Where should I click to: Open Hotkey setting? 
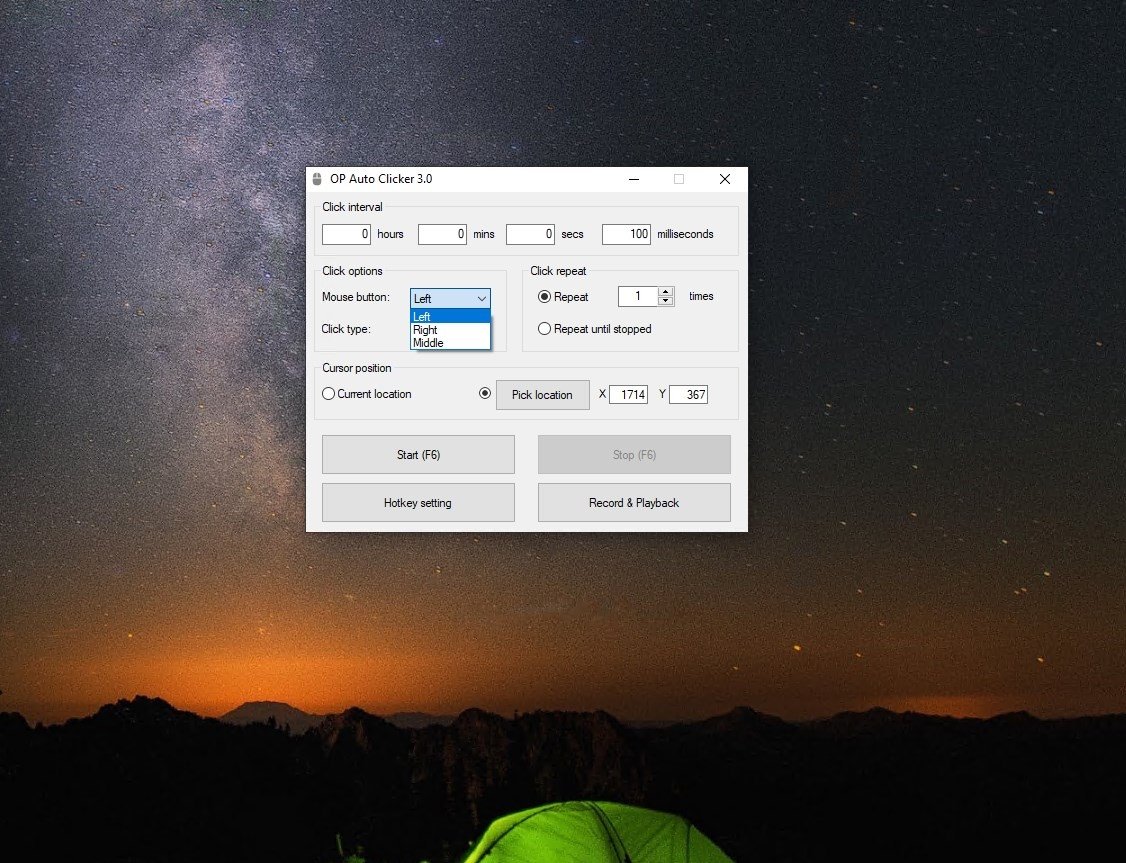point(418,503)
